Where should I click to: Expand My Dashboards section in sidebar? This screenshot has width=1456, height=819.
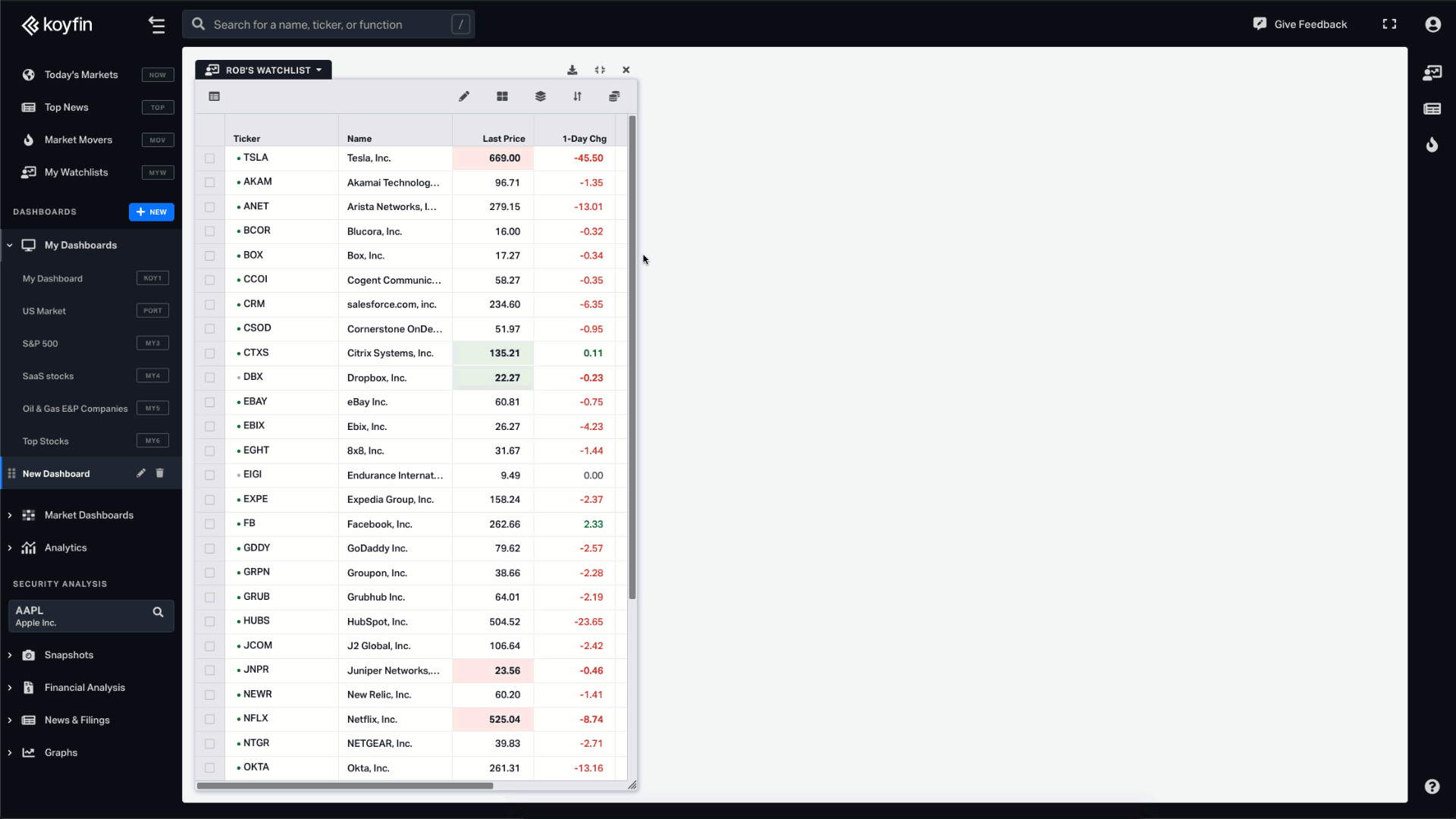pos(9,244)
